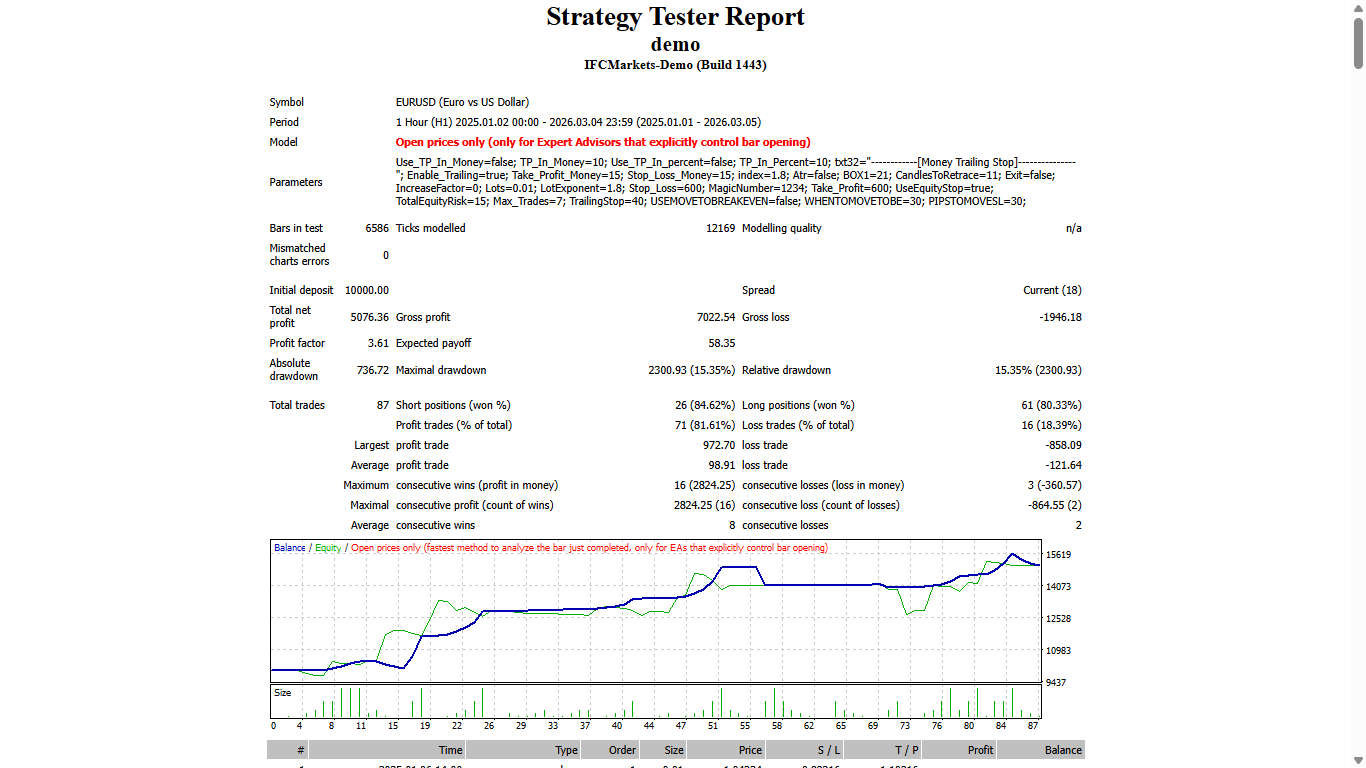Select the Strategy Tester Report title

tap(675, 17)
